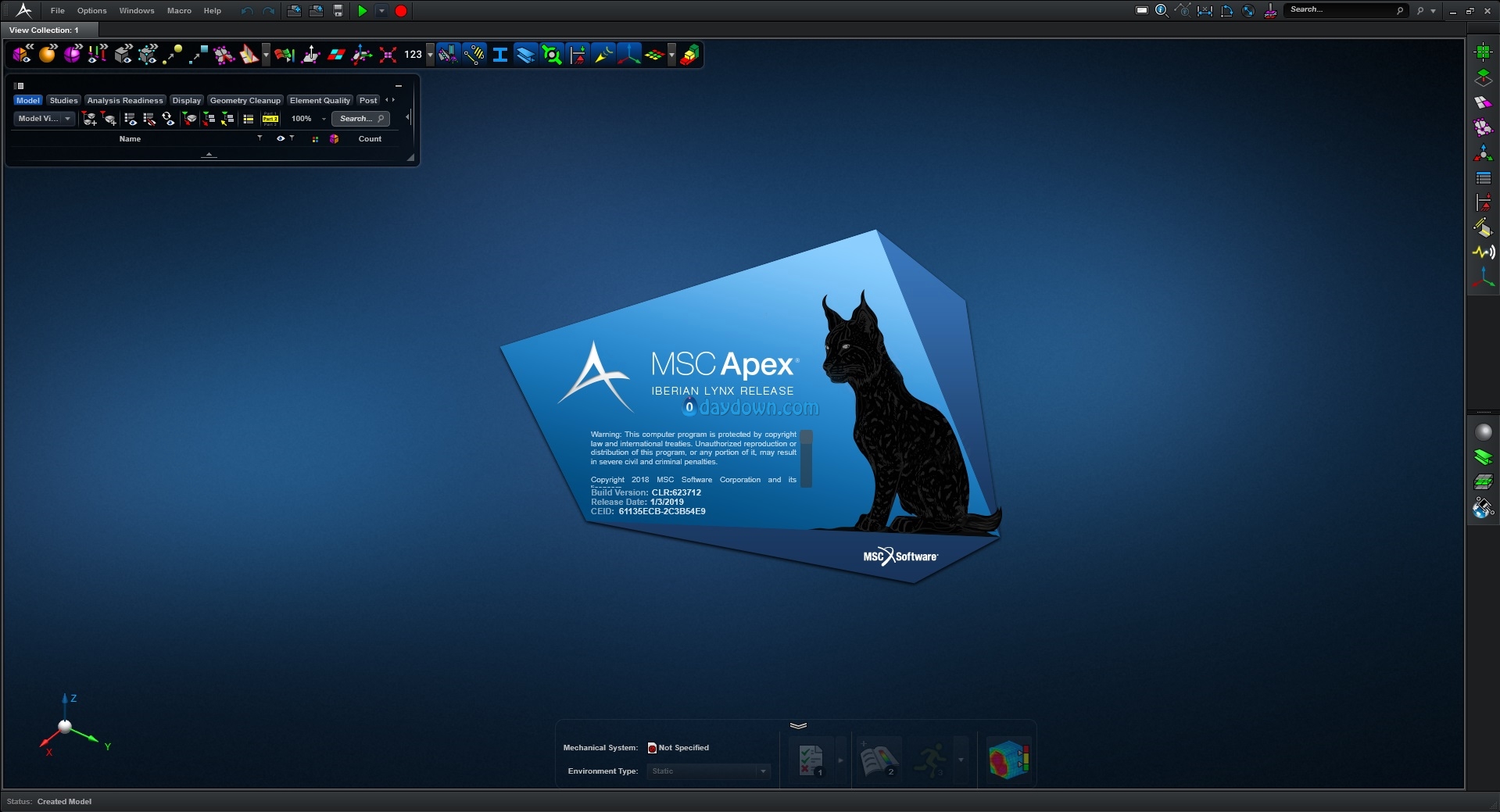Click the save disk button
Image resolution: width=1500 pixels, height=812 pixels.
point(338,11)
